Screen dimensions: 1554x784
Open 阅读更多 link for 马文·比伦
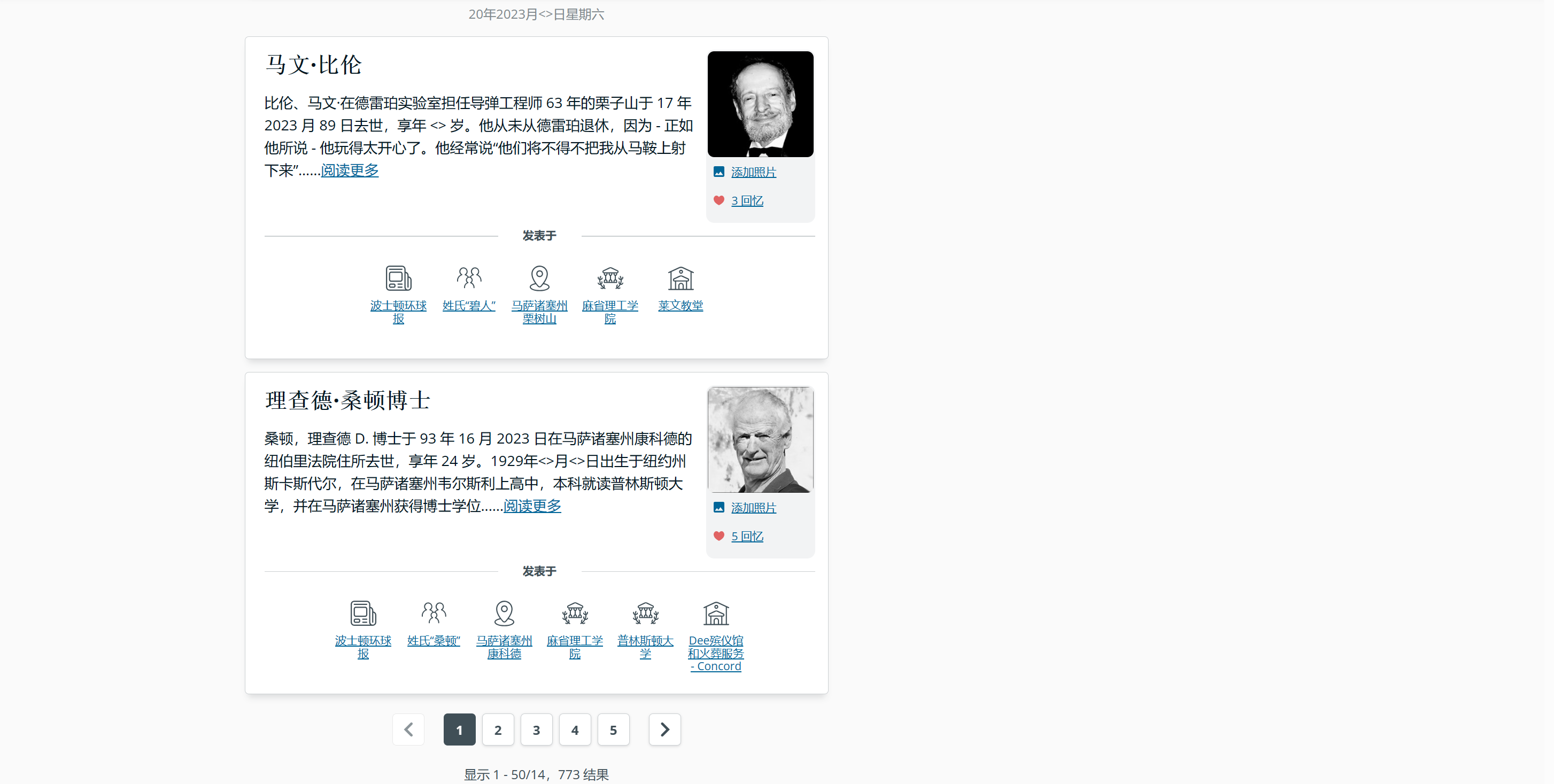pyautogui.click(x=349, y=170)
